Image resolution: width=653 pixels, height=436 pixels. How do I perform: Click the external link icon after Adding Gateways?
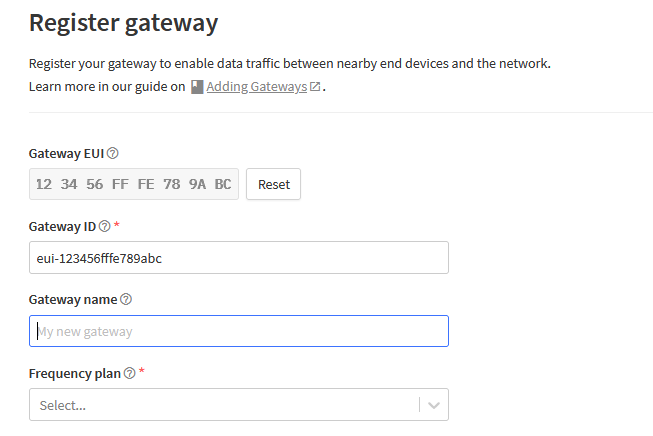pyautogui.click(x=315, y=86)
